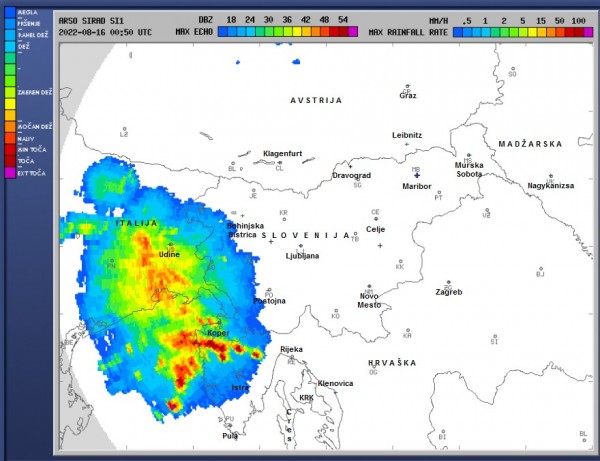Screen dimensions: 600x461
Task: Click the Koper city label
Action: tap(218, 333)
